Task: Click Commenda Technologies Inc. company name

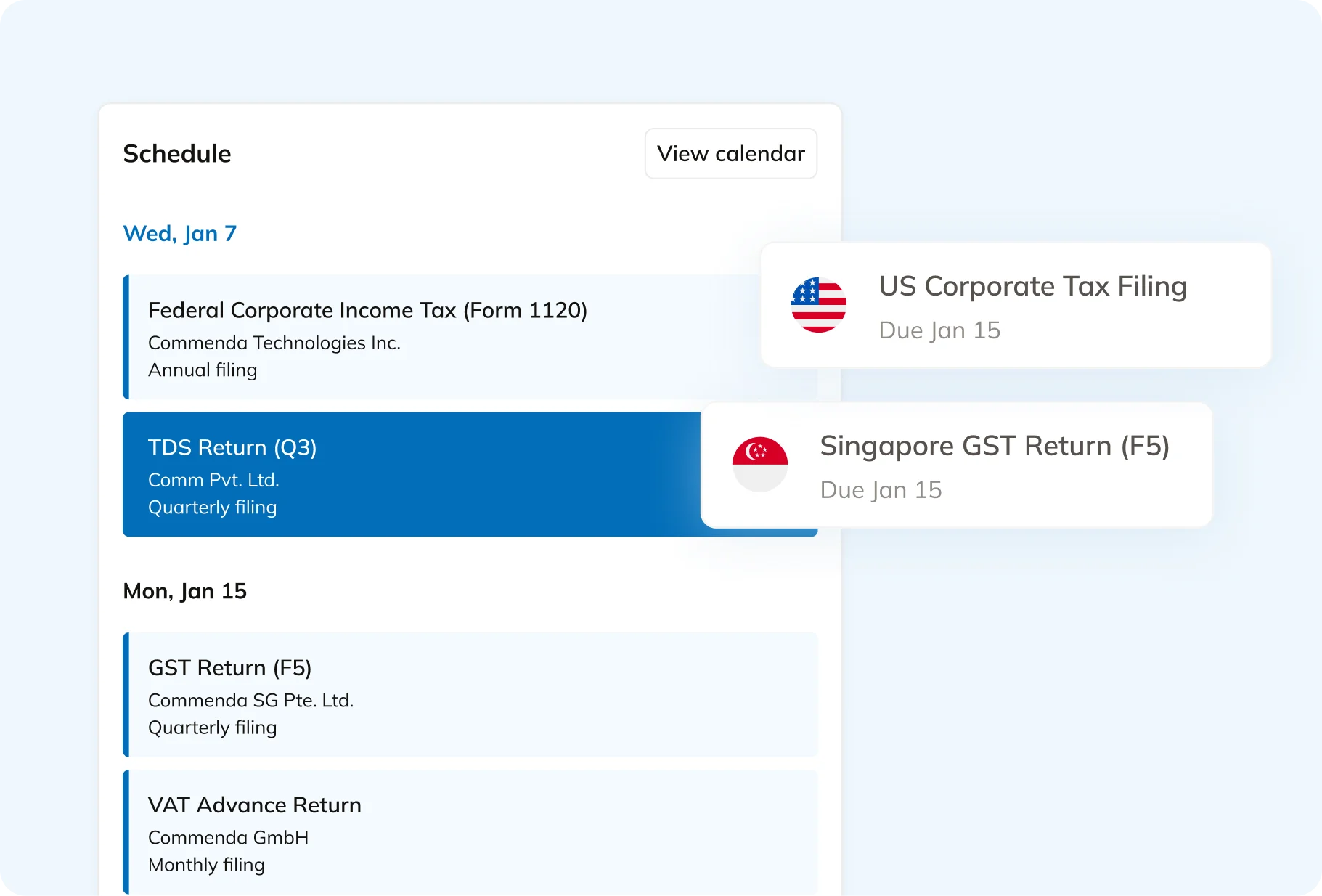Action: (274, 343)
